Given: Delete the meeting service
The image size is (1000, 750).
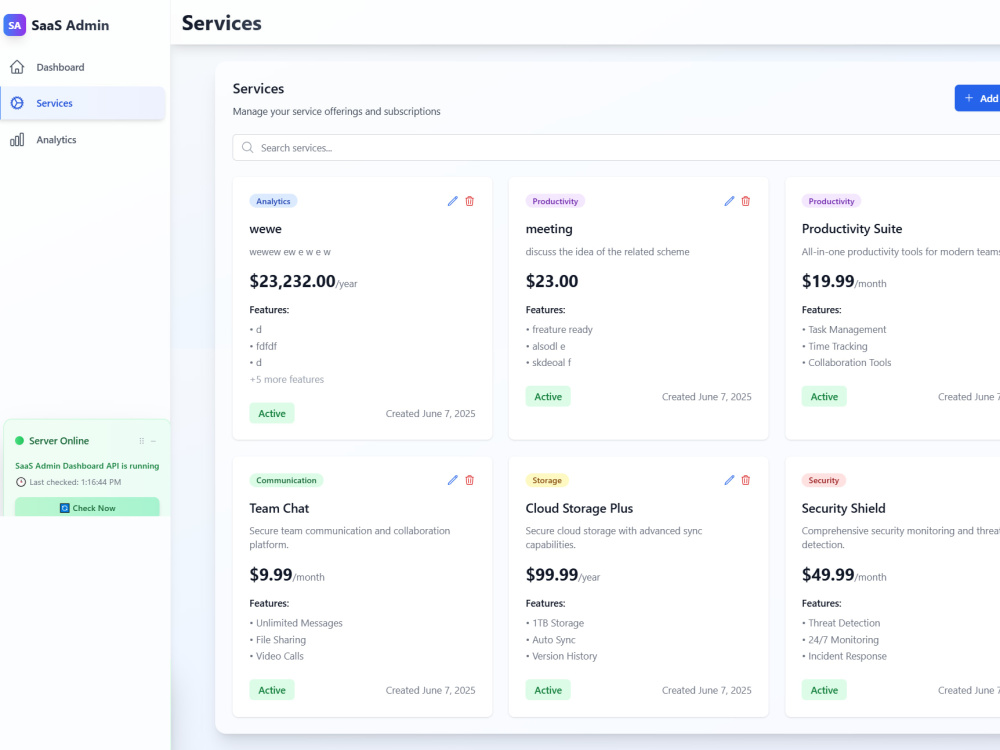Looking at the screenshot, I should click(746, 201).
